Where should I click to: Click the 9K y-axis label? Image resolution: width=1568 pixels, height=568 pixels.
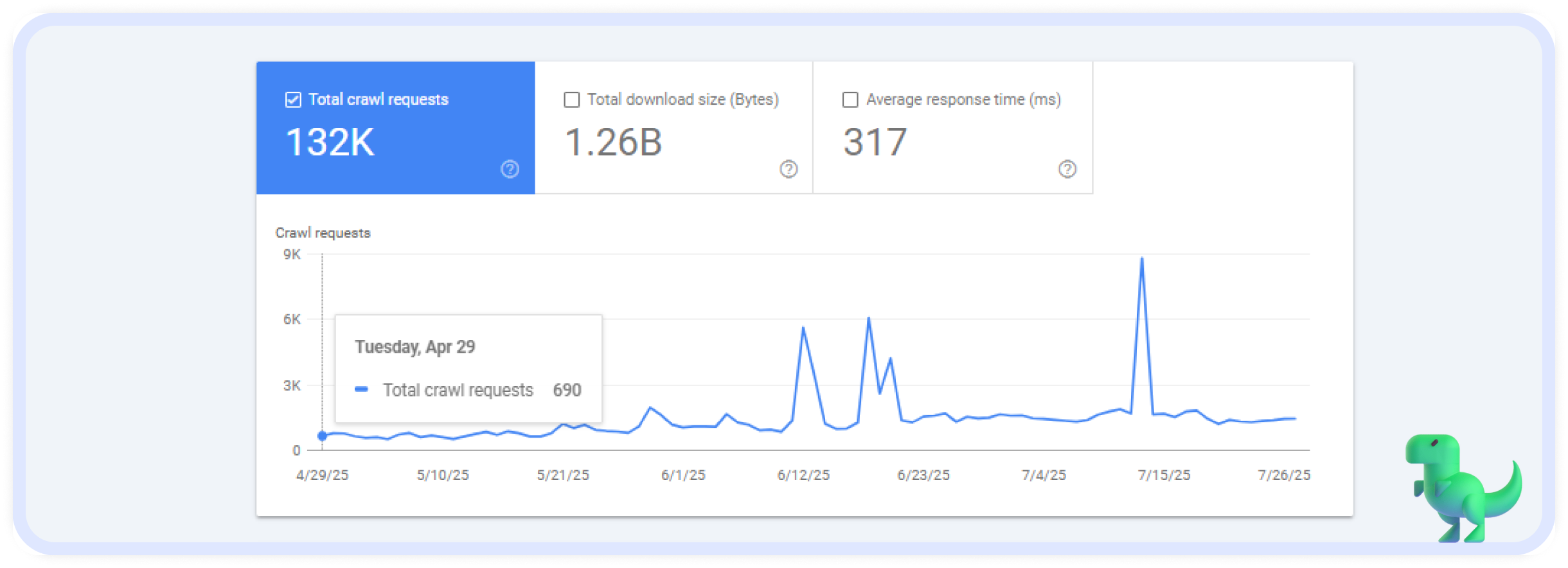pos(292,254)
